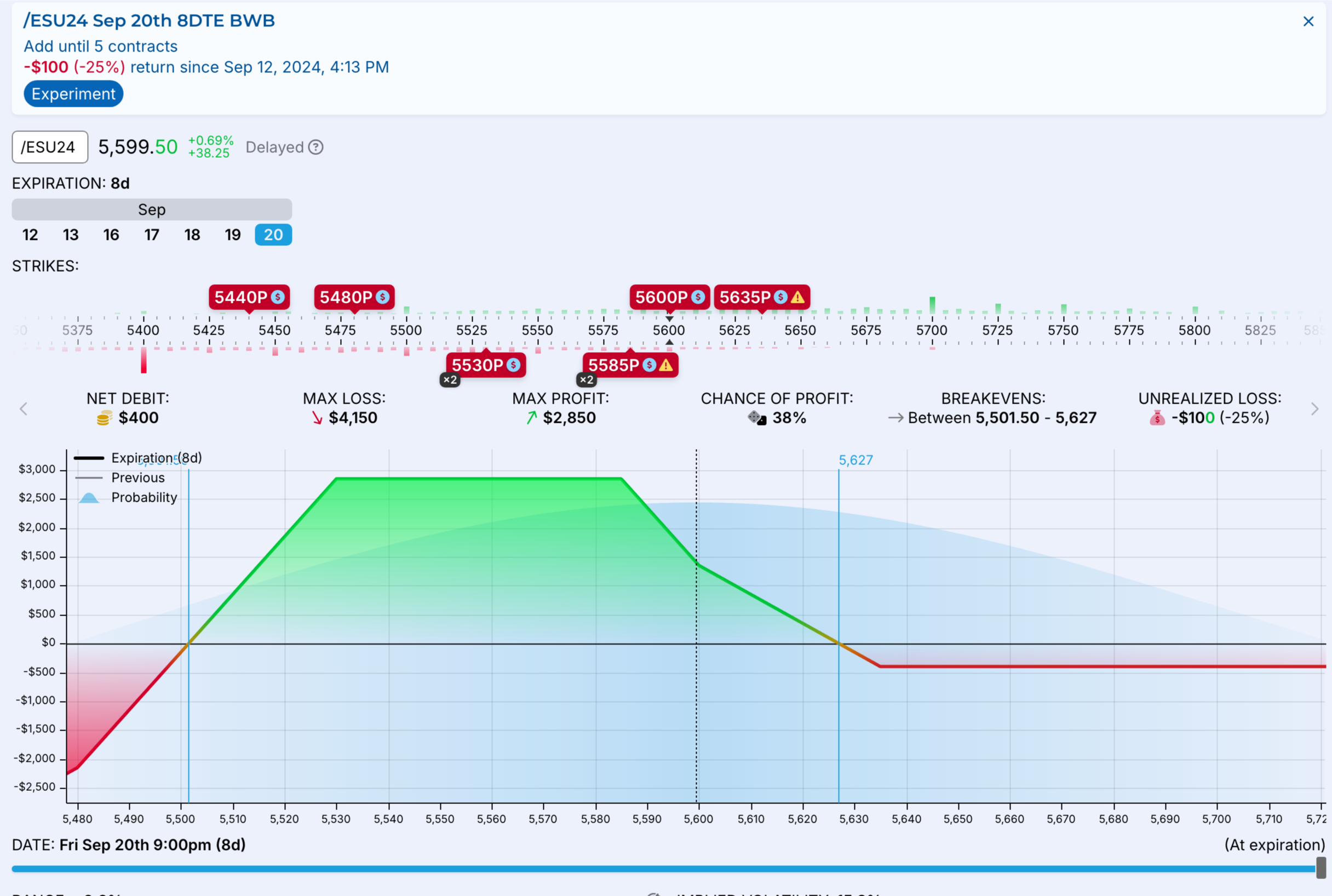Click the warning triangle on 5585P

(665, 365)
